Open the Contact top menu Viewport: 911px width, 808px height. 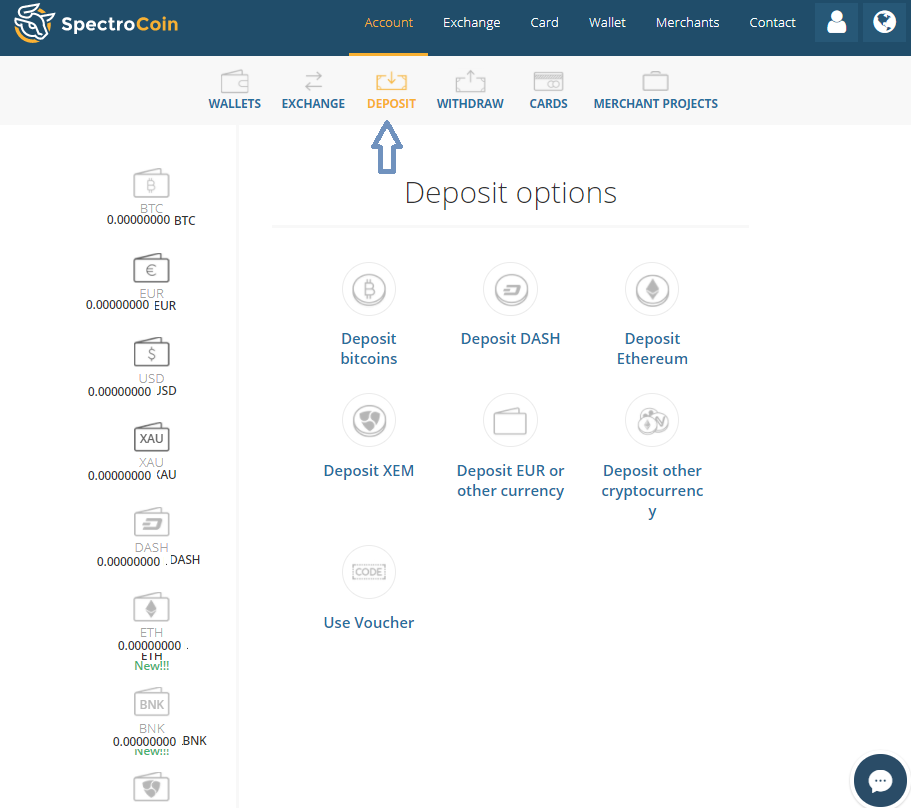pos(772,23)
